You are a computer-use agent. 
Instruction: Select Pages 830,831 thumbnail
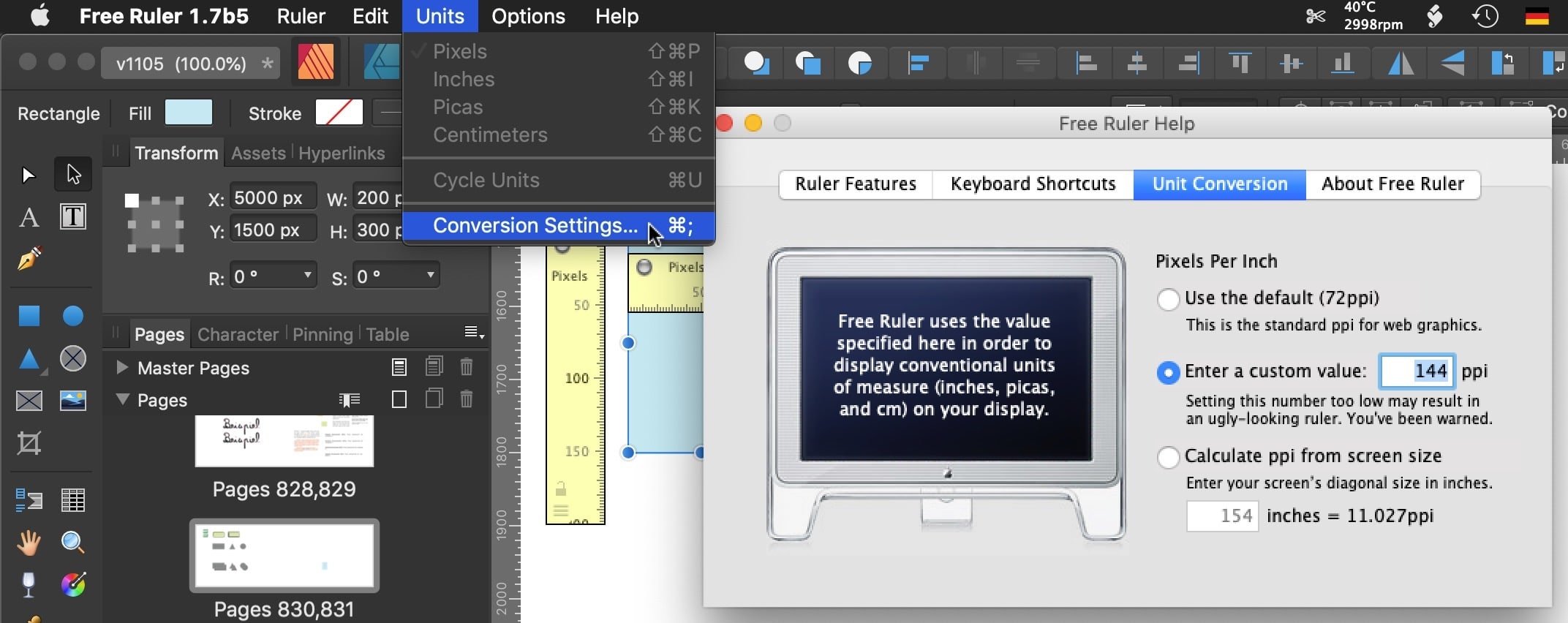(284, 556)
